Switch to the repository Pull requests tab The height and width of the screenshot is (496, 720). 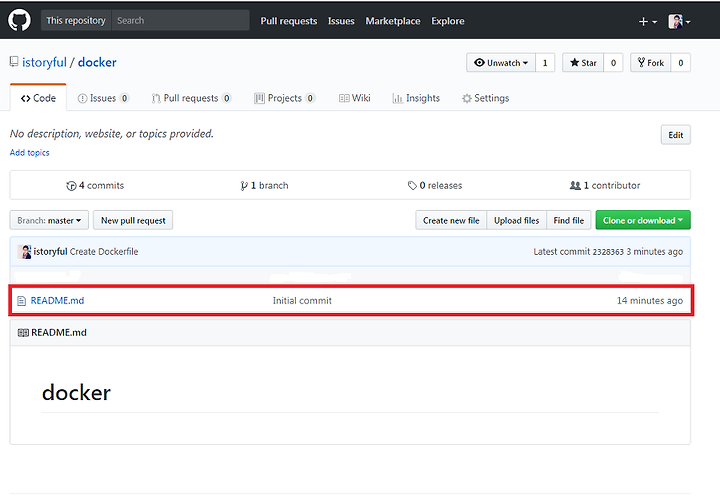point(191,98)
